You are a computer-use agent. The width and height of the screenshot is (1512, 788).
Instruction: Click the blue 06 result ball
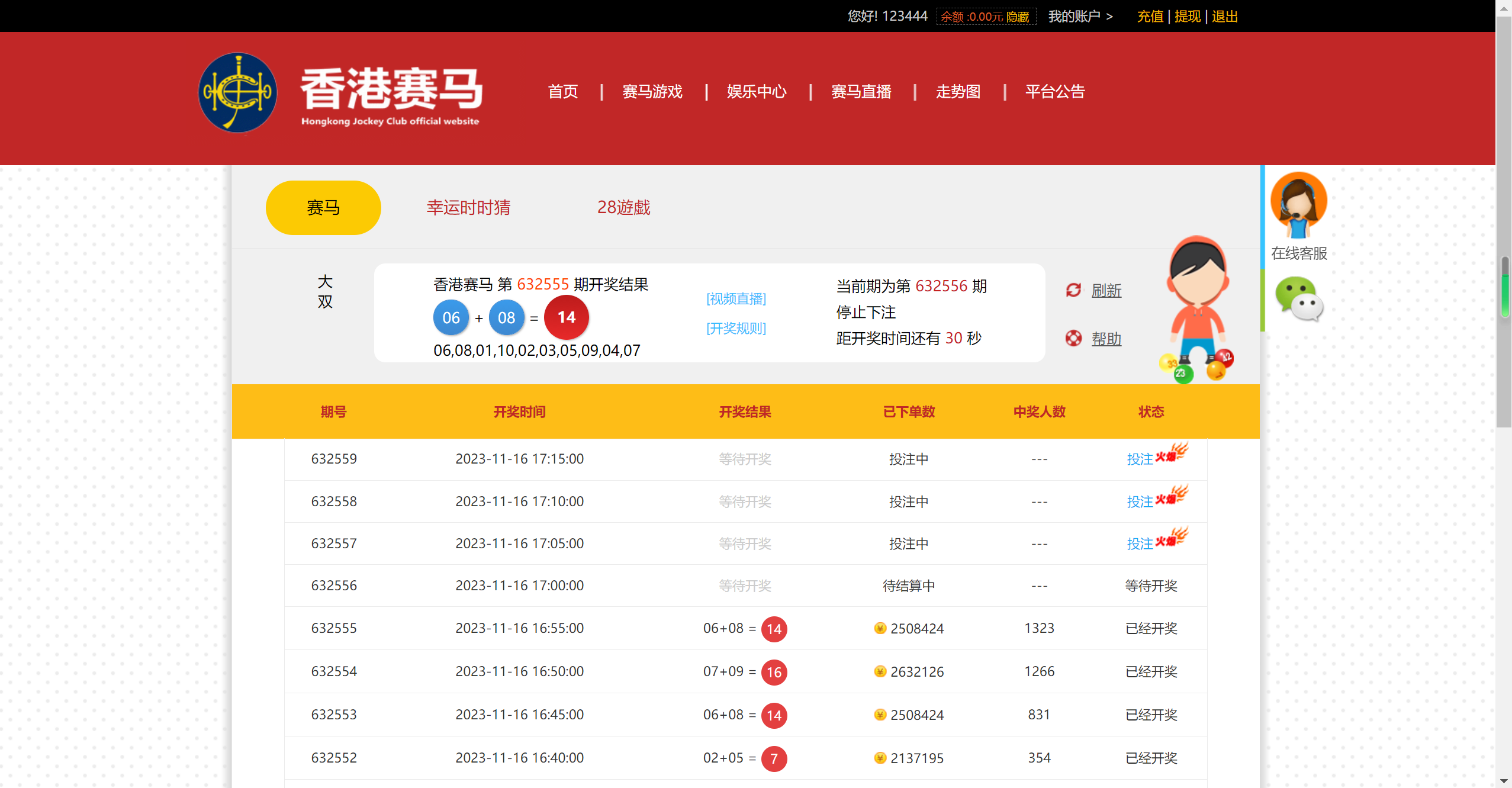[451, 318]
